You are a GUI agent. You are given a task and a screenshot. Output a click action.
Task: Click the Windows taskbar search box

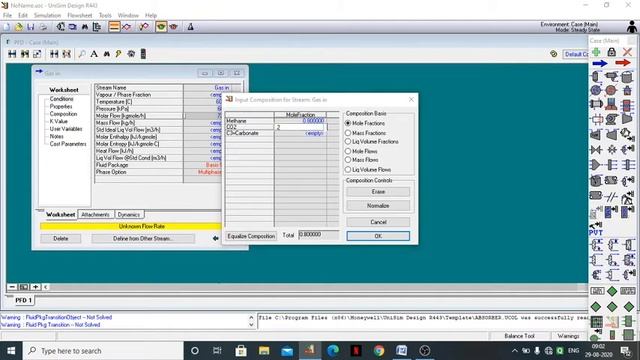click(104, 351)
